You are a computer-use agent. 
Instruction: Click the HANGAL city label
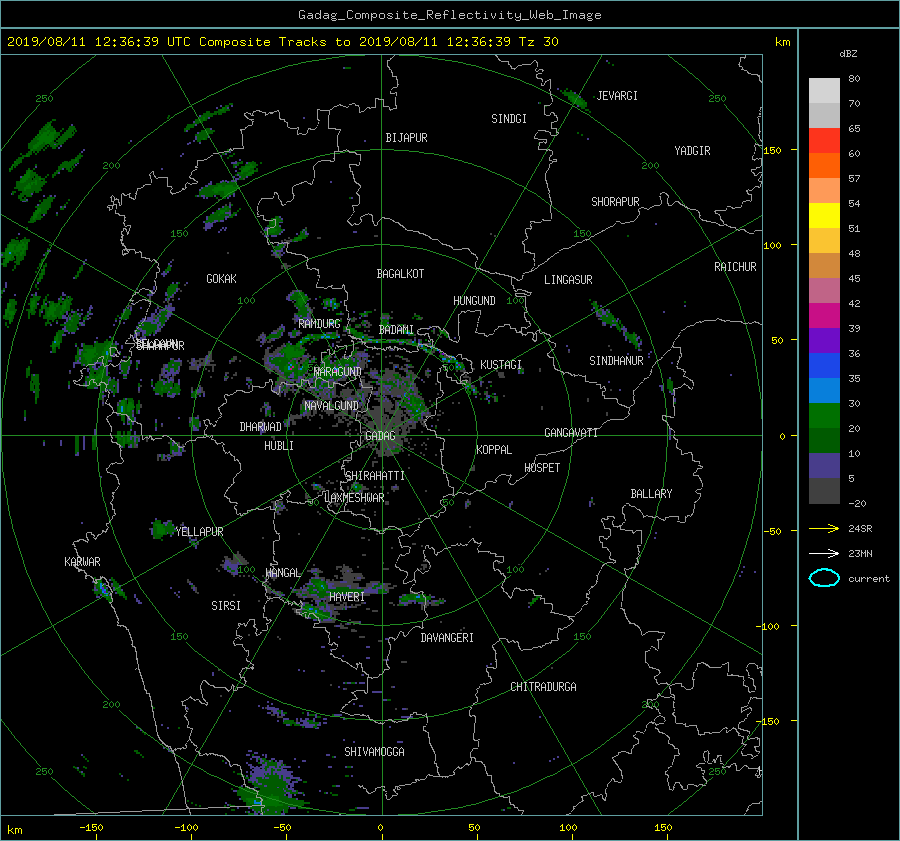tap(283, 573)
